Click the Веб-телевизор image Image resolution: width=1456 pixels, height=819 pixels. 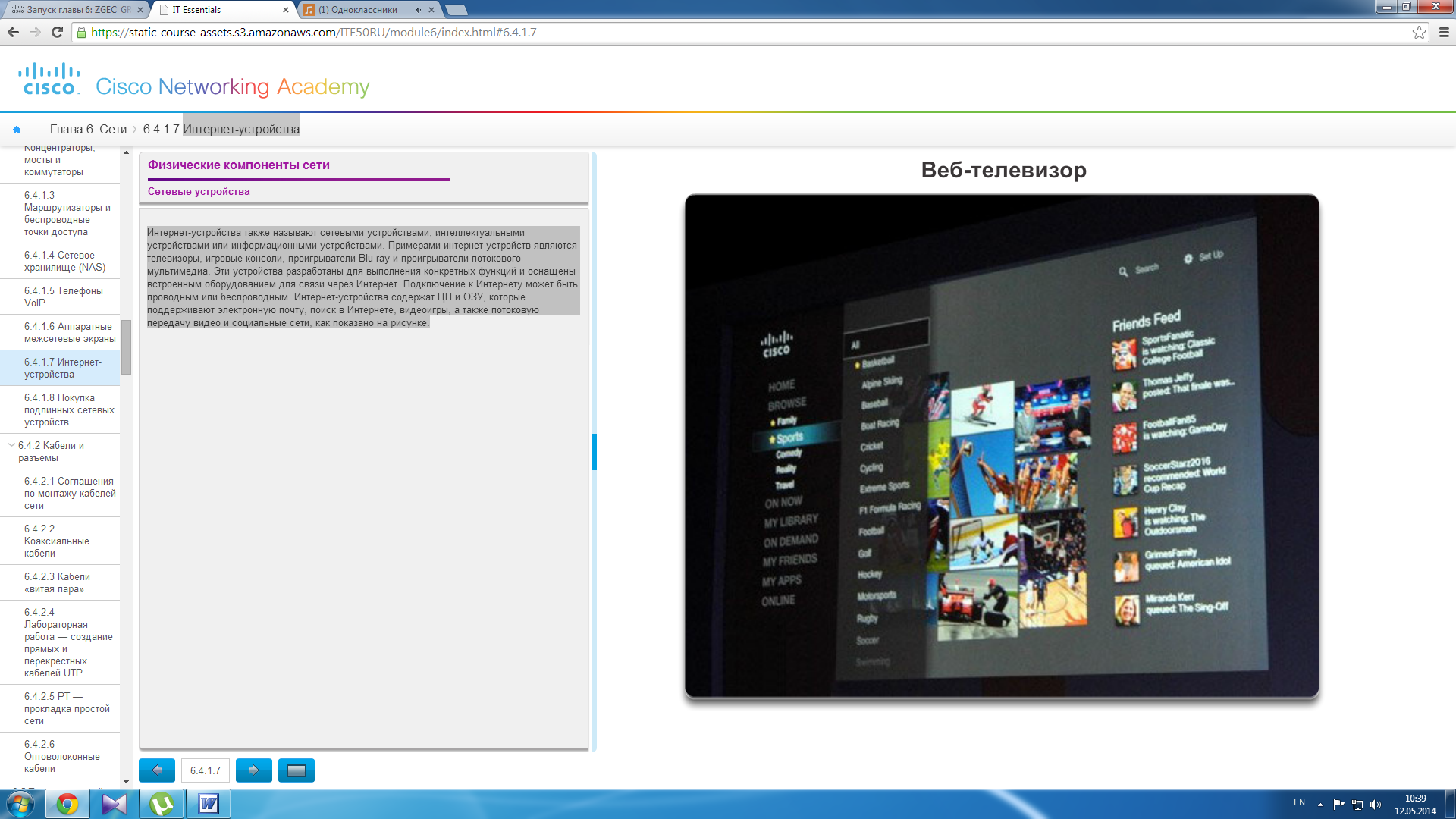pos(1001,446)
